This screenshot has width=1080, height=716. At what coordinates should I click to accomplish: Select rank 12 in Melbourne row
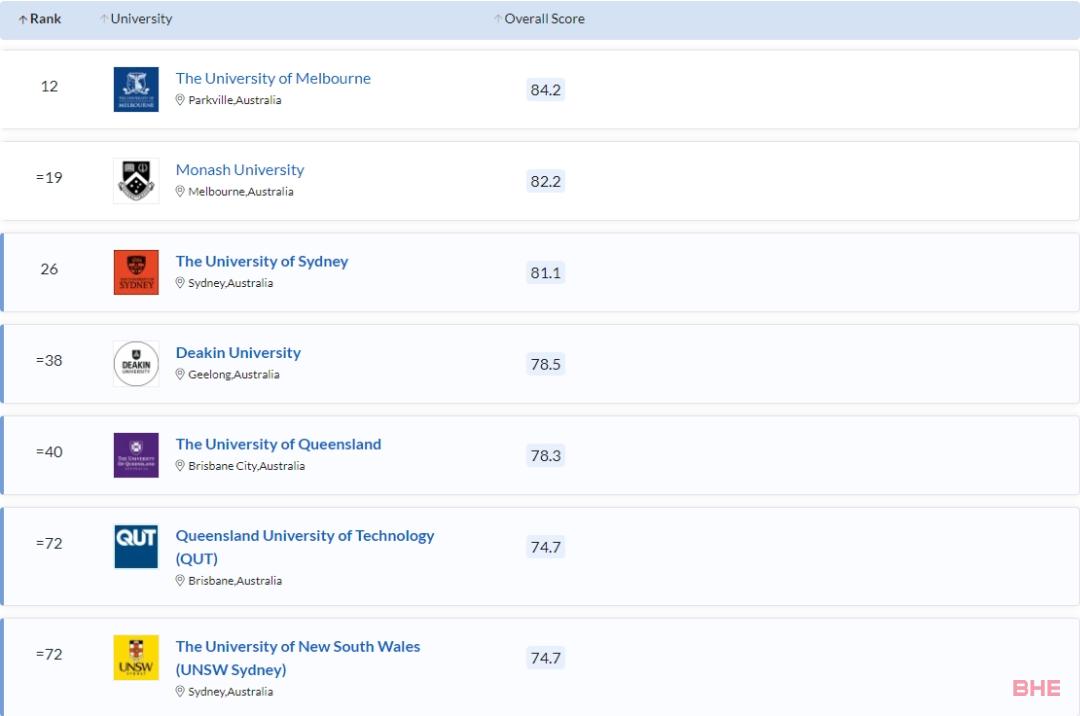coord(49,87)
